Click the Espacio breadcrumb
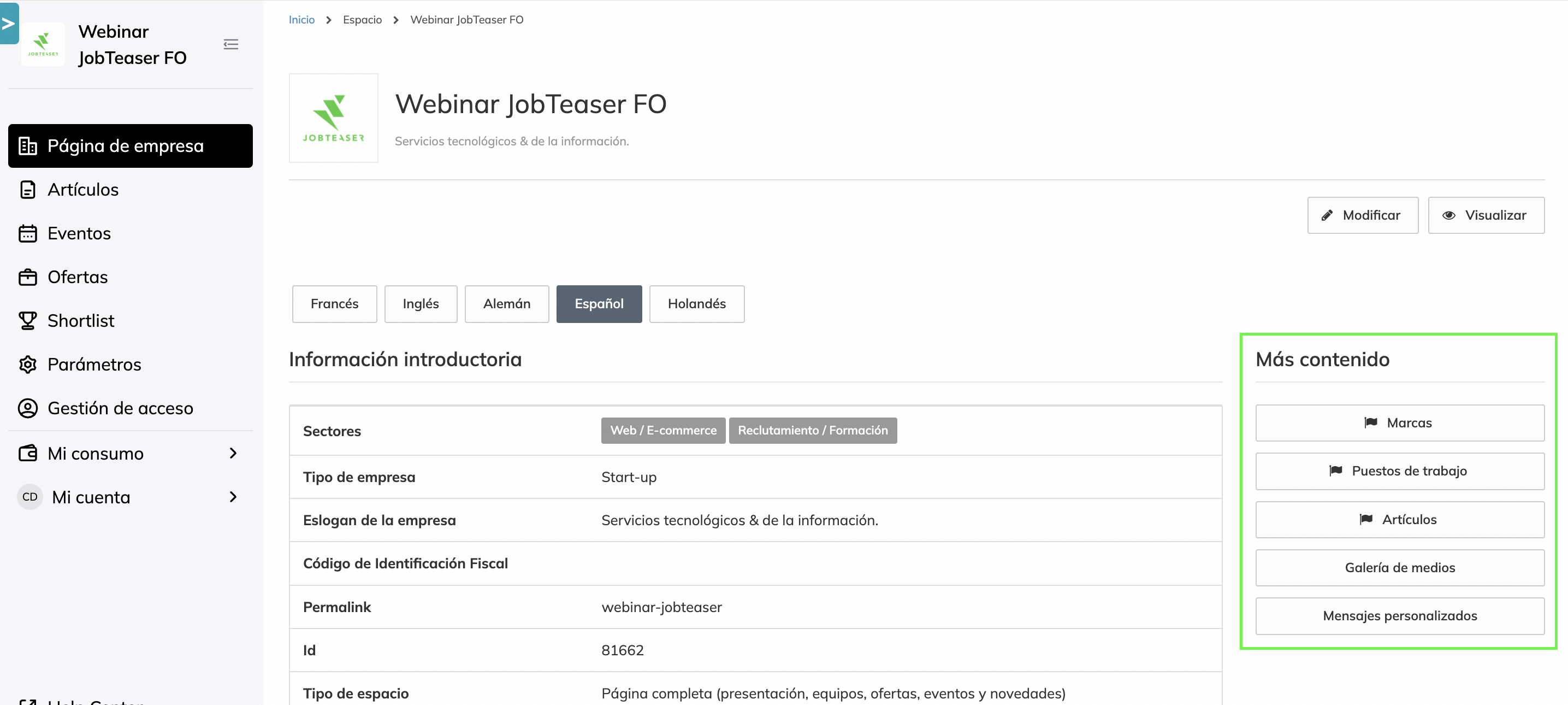The height and width of the screenshot is (705, 1568). coord(362,20)
